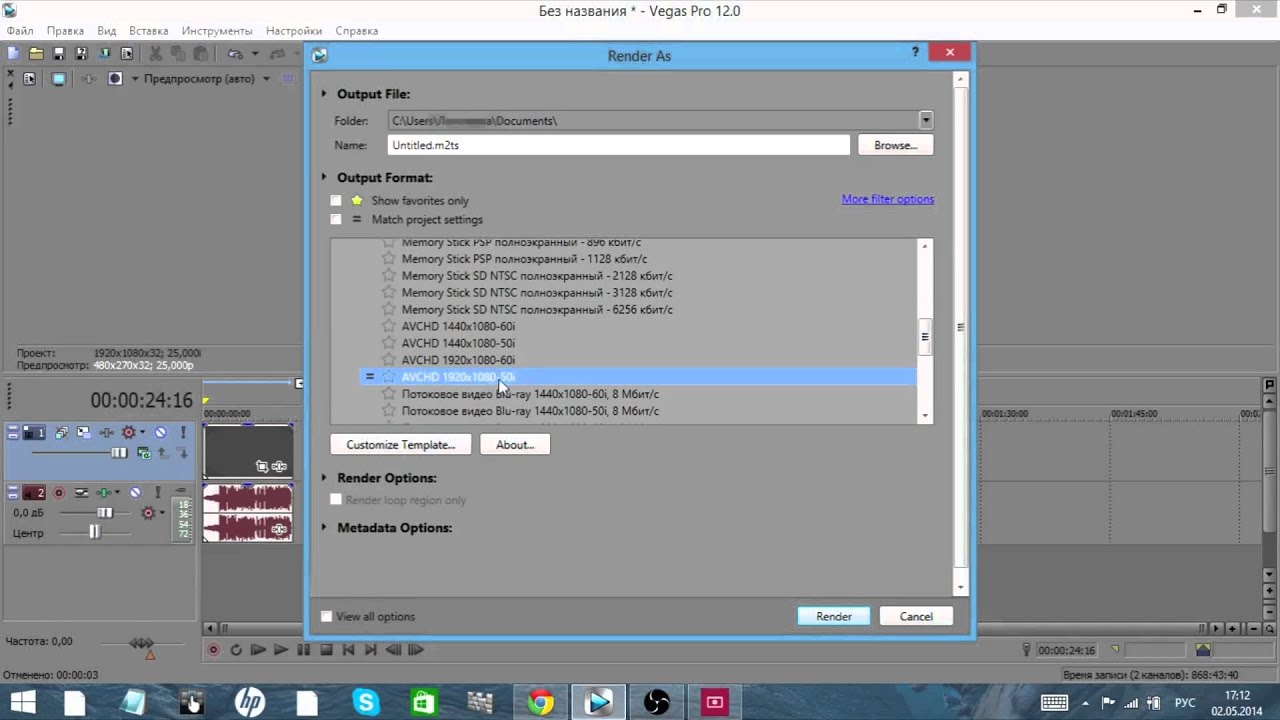Arm audio track 2 for record
1280x720 pixels.
pyautogui.click(x=59, y=492)
